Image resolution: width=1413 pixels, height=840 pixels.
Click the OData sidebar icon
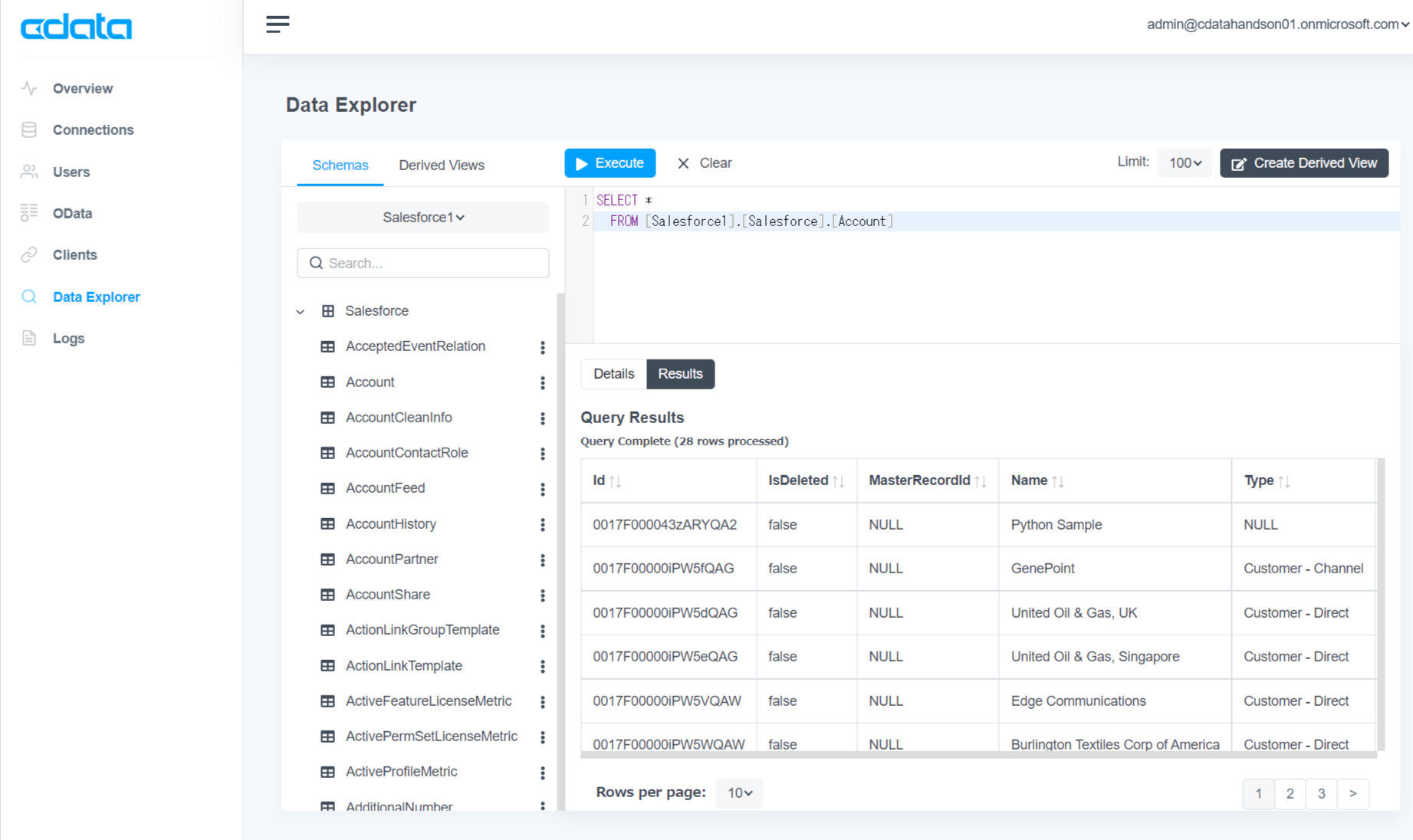[29, 213]
